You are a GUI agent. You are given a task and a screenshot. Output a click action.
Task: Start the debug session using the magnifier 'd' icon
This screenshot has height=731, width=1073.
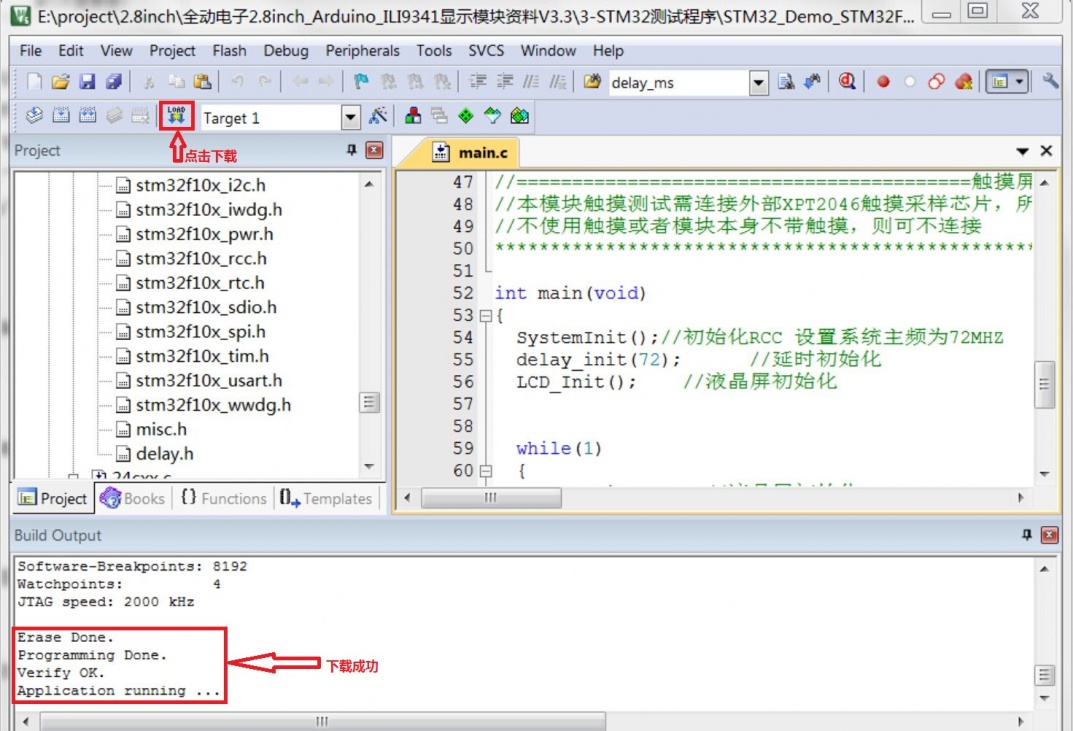pos(848,82)
